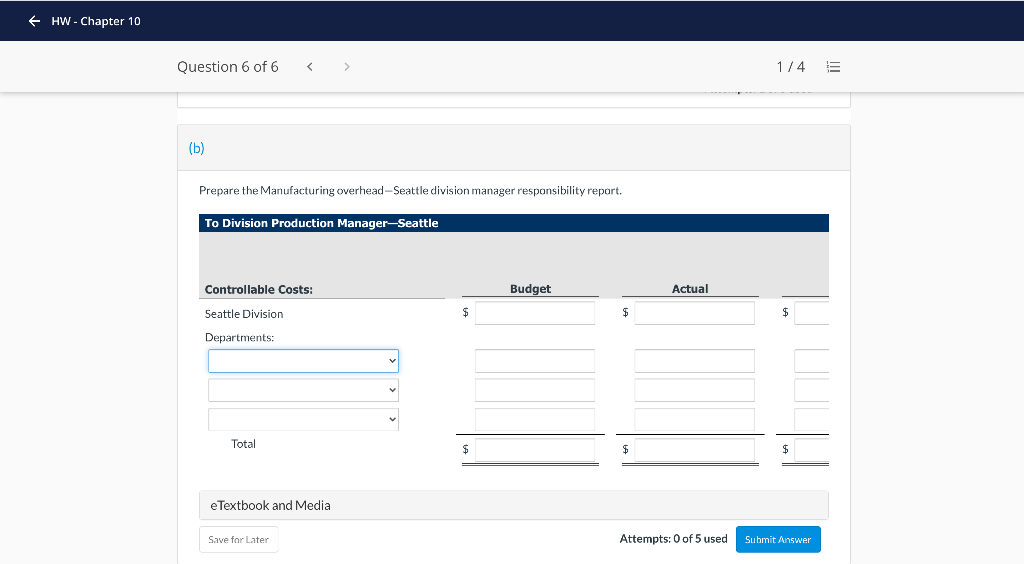Click second department Actual input
The height and width of the screenshot is (564, 1024).
coord(694,390)
